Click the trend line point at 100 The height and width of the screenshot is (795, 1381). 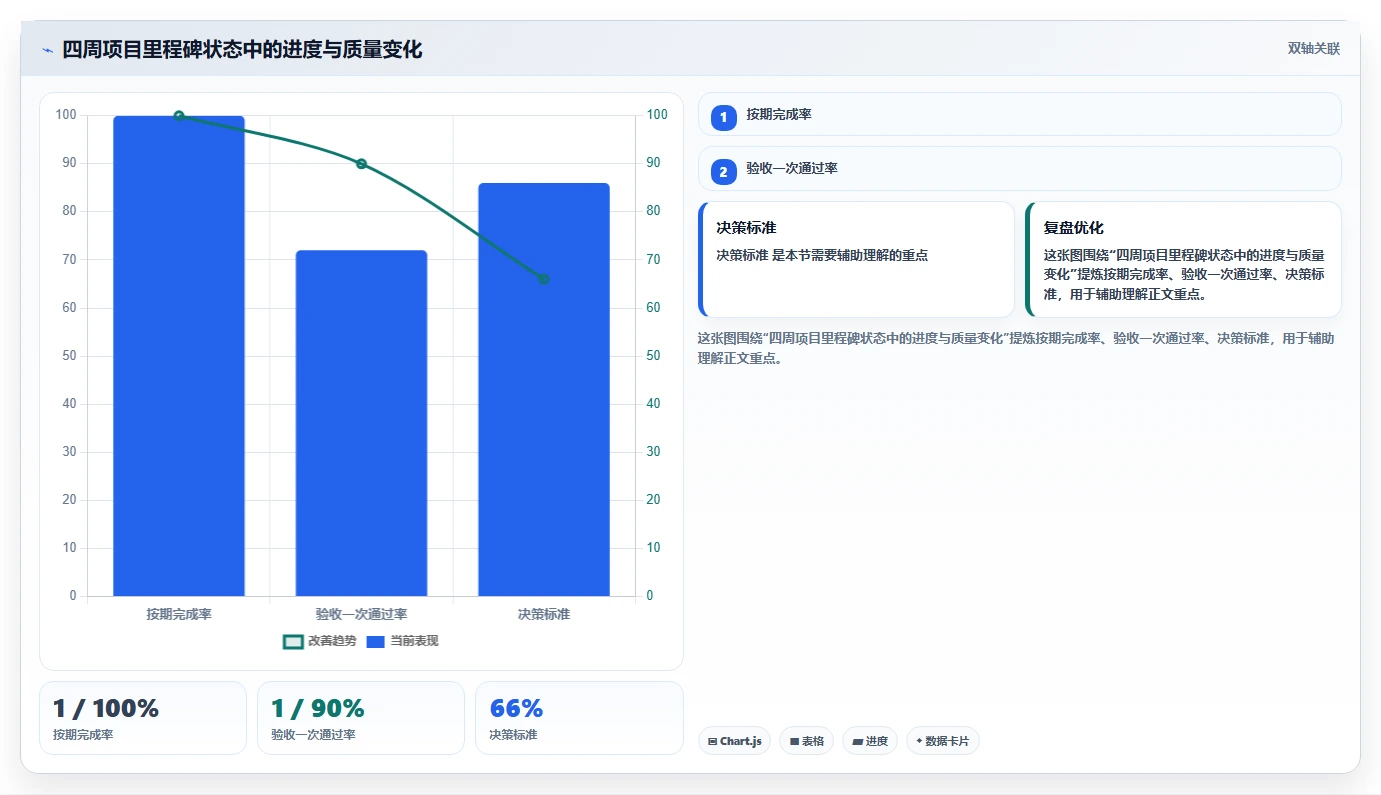coord(179,116)
